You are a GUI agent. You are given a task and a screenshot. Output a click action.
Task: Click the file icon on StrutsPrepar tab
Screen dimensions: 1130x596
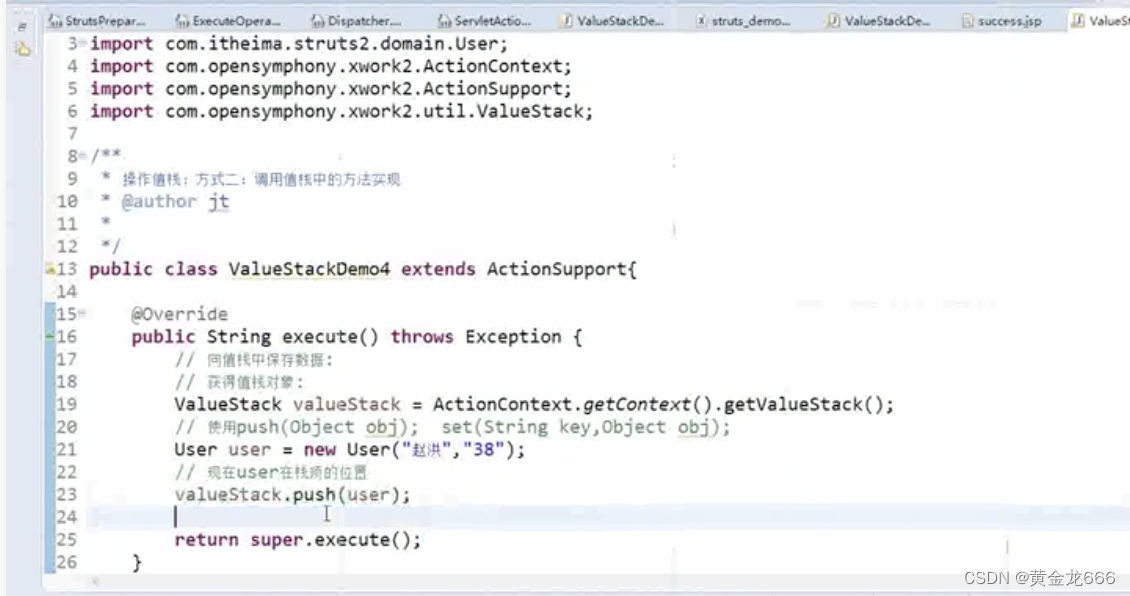52,20
